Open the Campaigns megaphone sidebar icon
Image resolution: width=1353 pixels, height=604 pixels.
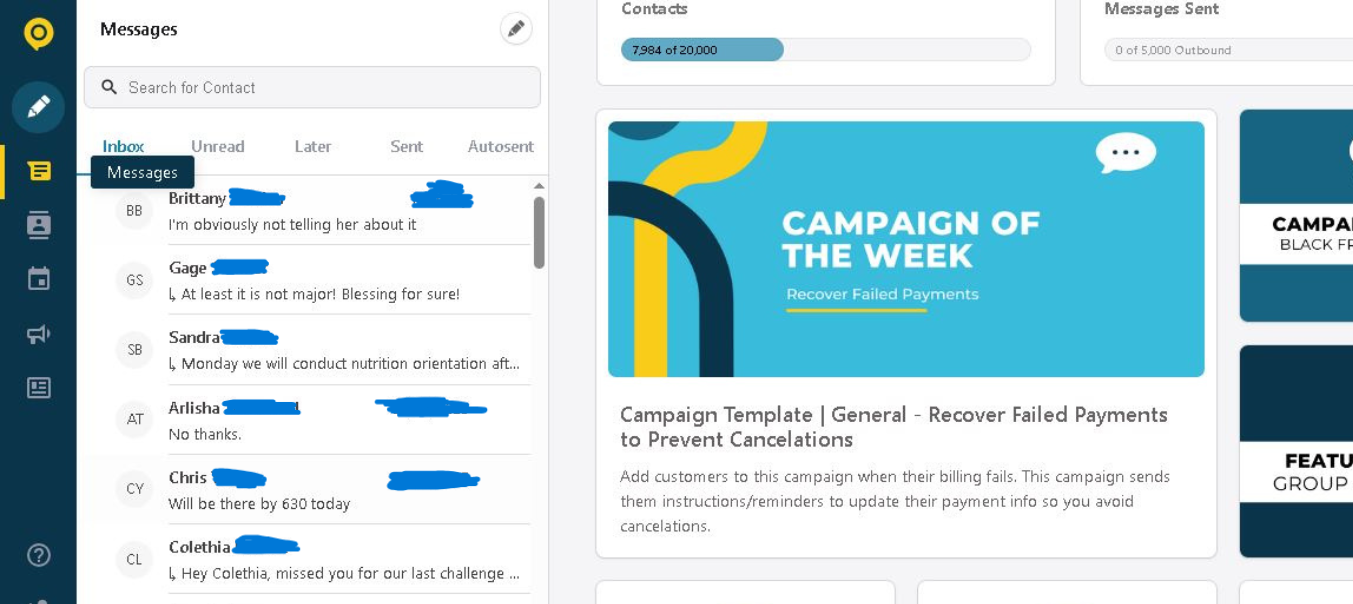39,333
